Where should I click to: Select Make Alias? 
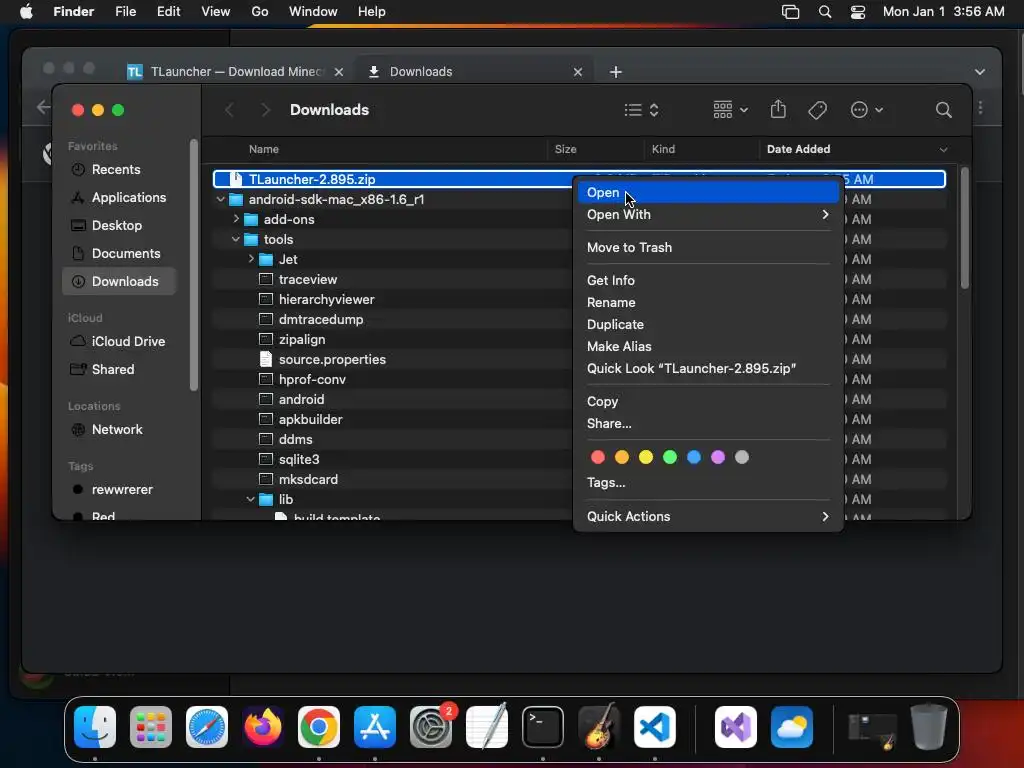tap(708, 346)
